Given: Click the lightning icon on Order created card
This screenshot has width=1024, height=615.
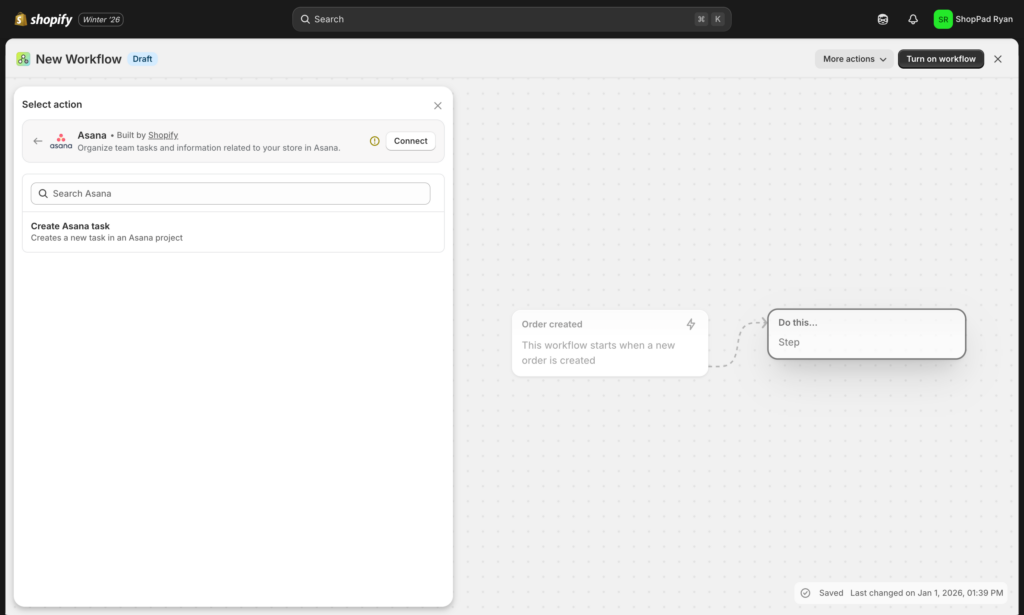Looking at the screenshot, I should pyautogui.click(x=690, y=324).
